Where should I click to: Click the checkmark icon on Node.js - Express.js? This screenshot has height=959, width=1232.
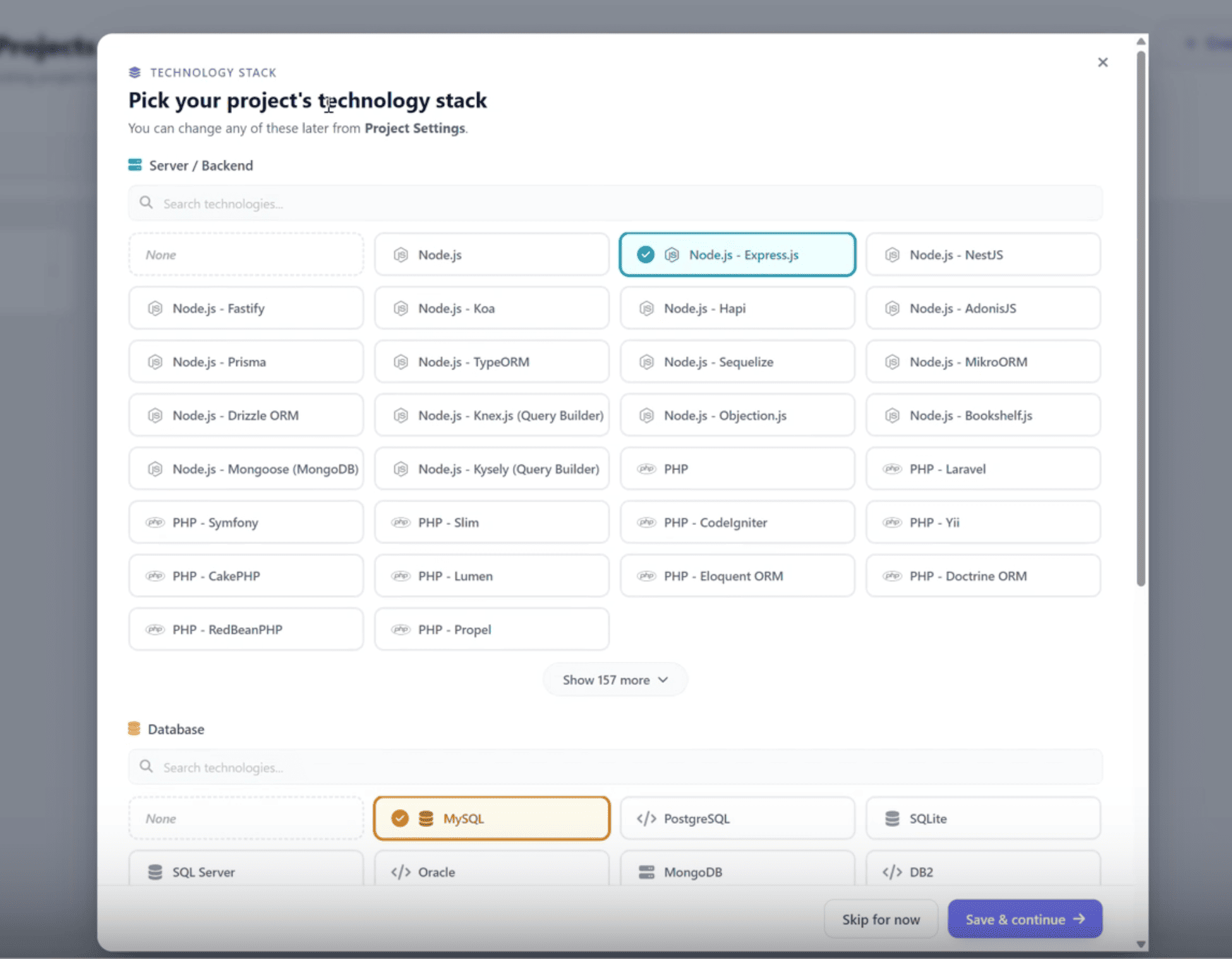tap(645, 255)
